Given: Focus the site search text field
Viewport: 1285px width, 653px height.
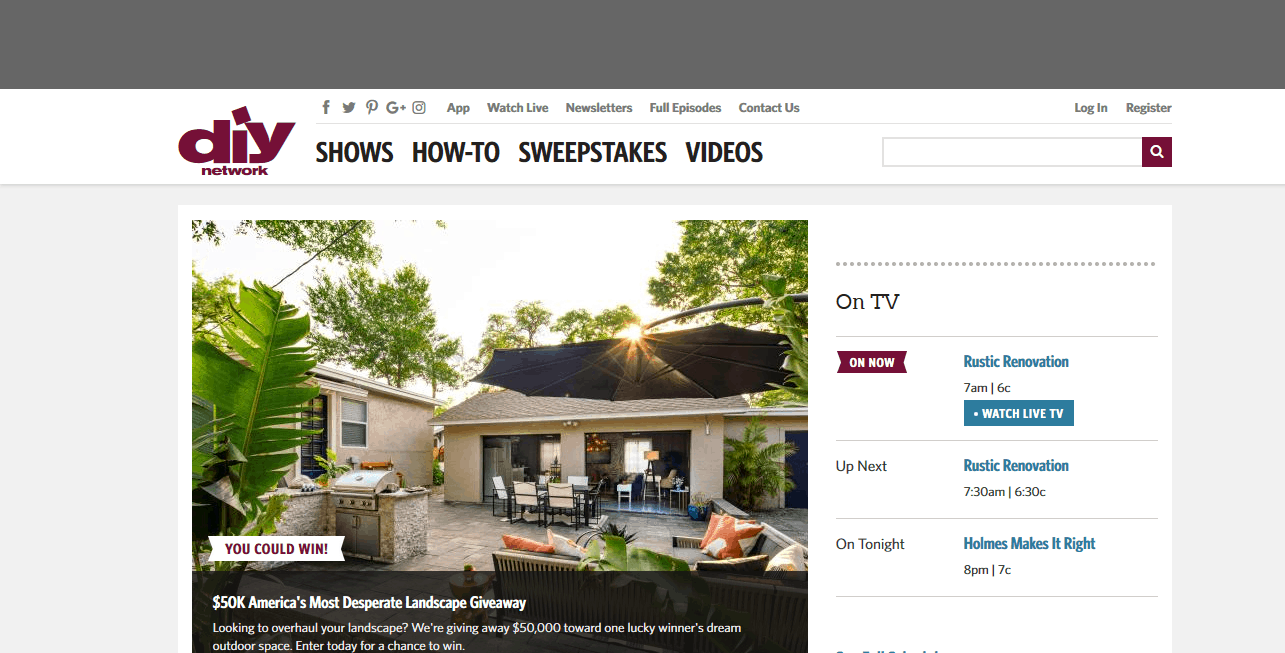Looking at the screenshot, I should pos(1011,152).
